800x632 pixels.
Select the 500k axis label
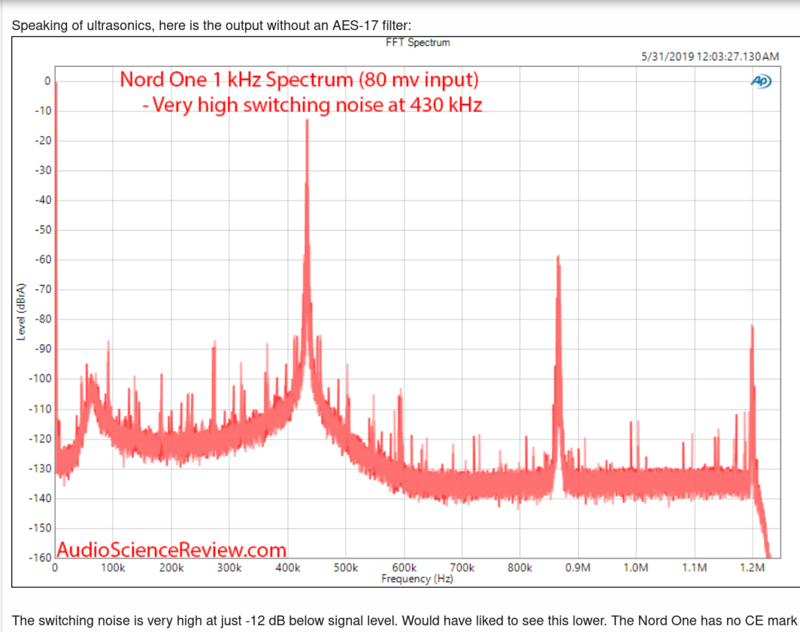coord(344,566)
